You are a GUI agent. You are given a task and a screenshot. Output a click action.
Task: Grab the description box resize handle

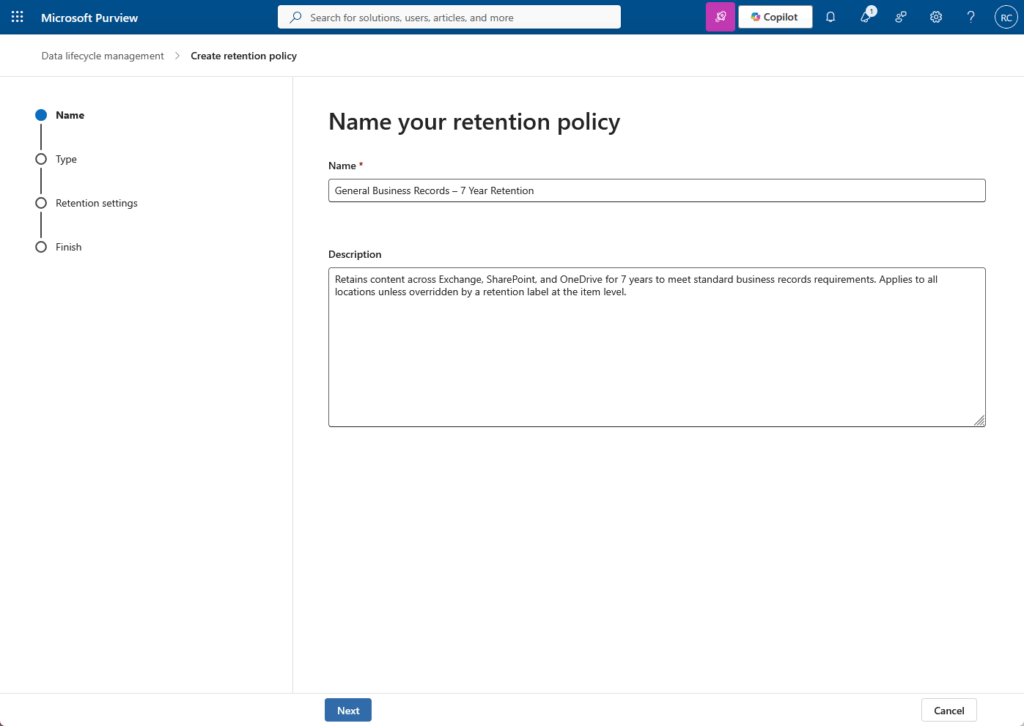[x=979, y=420]
